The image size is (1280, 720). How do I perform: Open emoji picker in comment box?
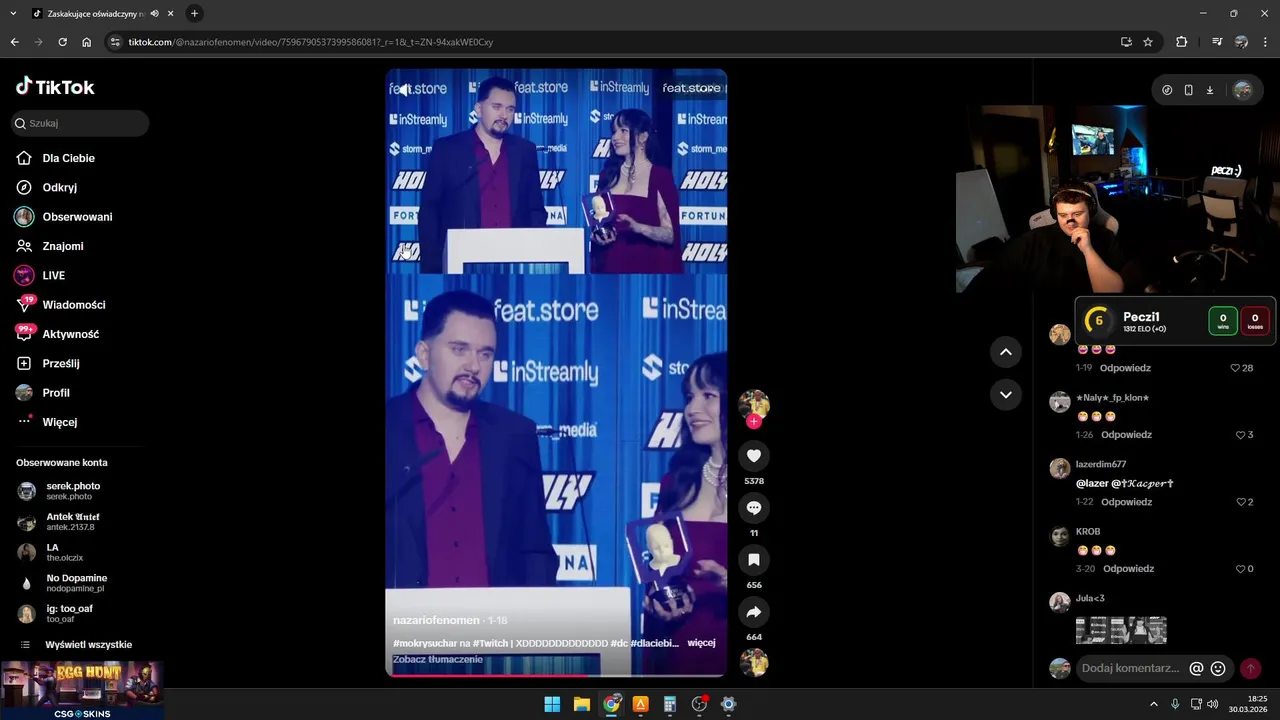1218,668
